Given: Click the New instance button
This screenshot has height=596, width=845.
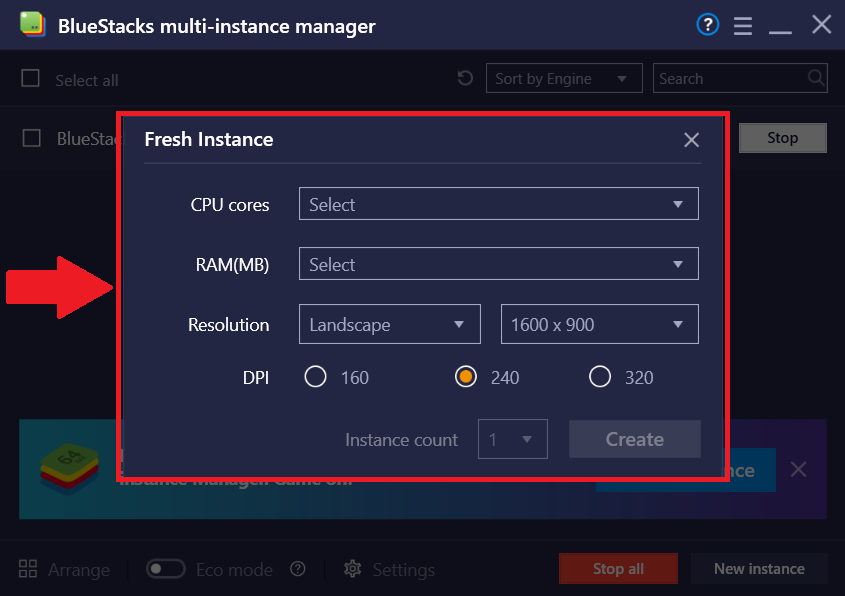Looking at the screenshot, I should click(759, 569).
